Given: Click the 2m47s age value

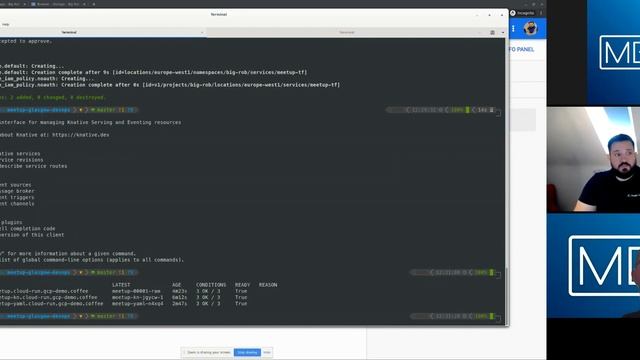Looking at the screenshot, I should point(180,304).
